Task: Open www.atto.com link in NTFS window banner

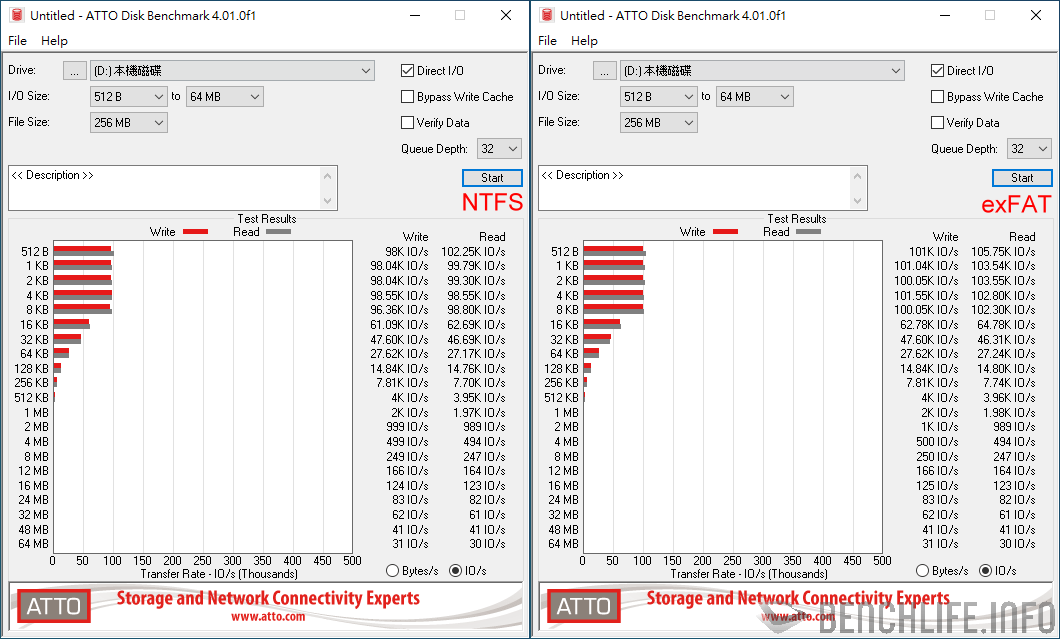Action: (268, 617)
